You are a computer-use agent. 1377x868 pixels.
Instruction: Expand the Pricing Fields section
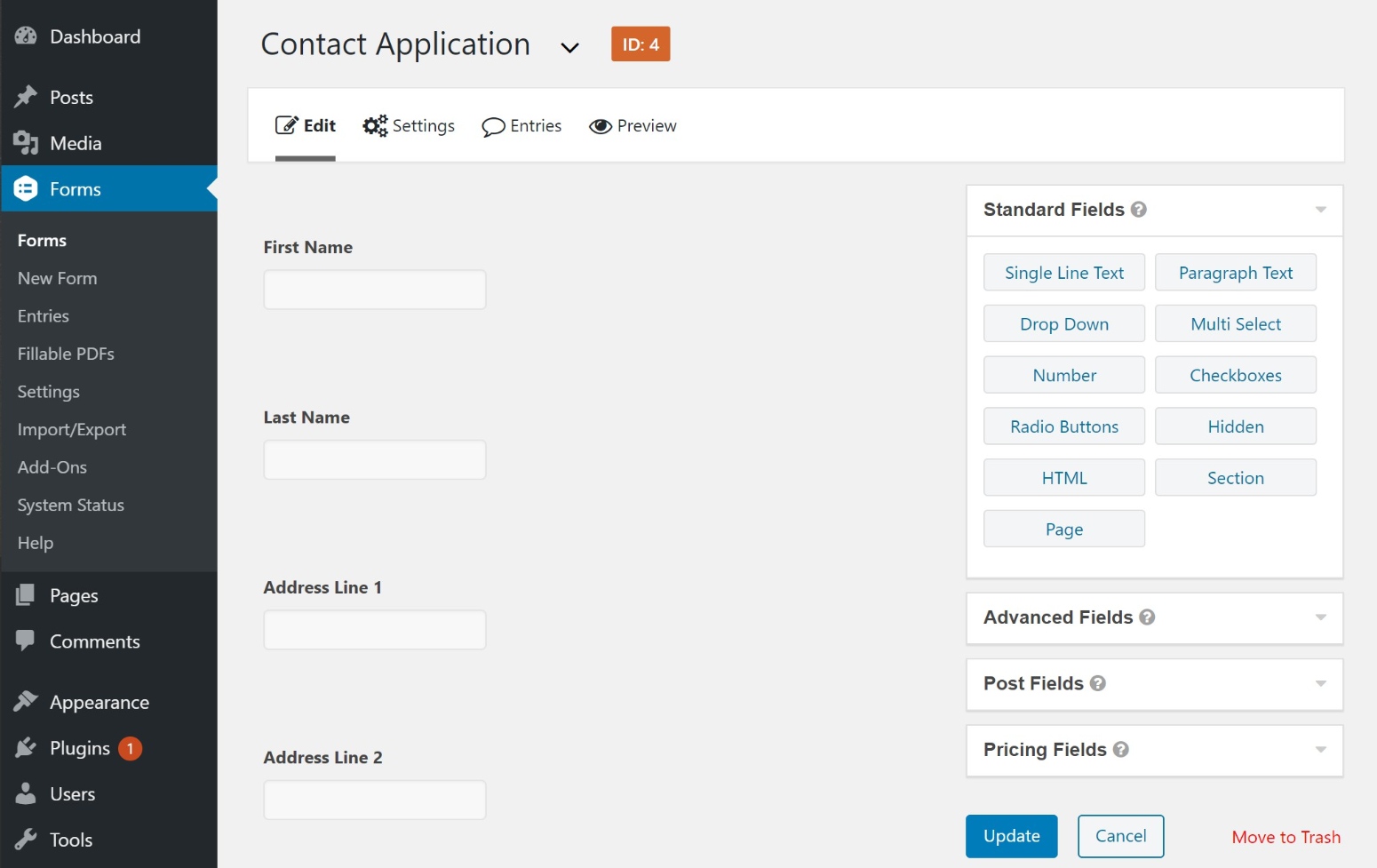pyautogui.click(x=1320, y=750)
